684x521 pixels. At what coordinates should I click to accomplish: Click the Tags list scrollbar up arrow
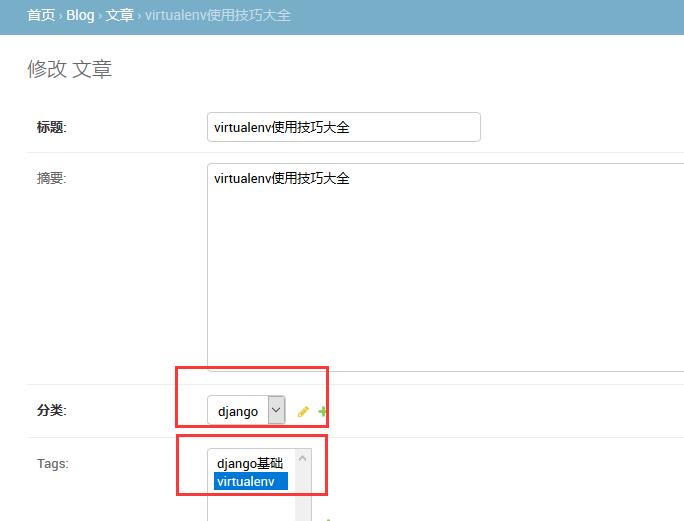click(x=303, y=459)
